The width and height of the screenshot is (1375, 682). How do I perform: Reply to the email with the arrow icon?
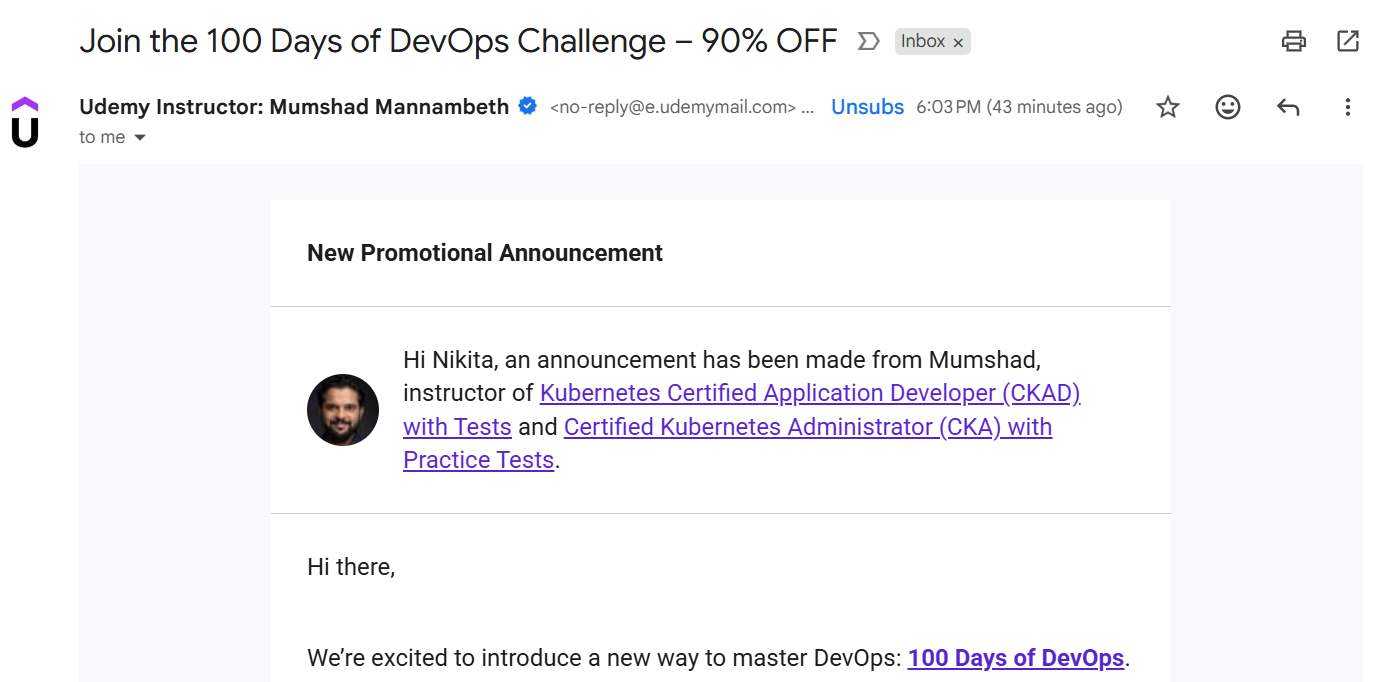click(x=1288, y=107)
